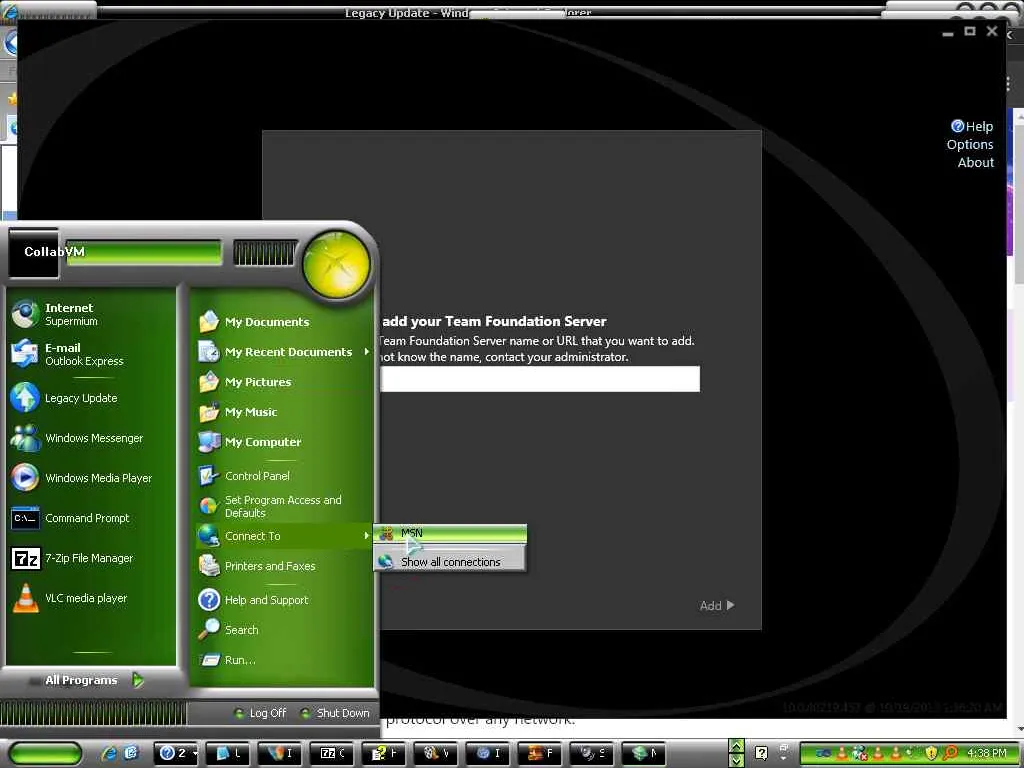Click the clock showing 4:38 PM
The width and height of the screenshot is (1024, 768).
[986, 754]
